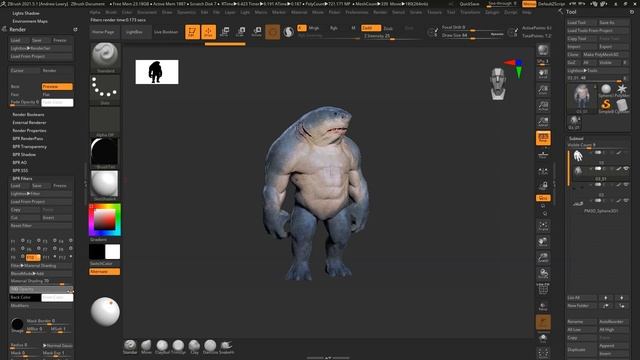Click the white secondary color swatch
640x360 pixels.
click(113, 252)
